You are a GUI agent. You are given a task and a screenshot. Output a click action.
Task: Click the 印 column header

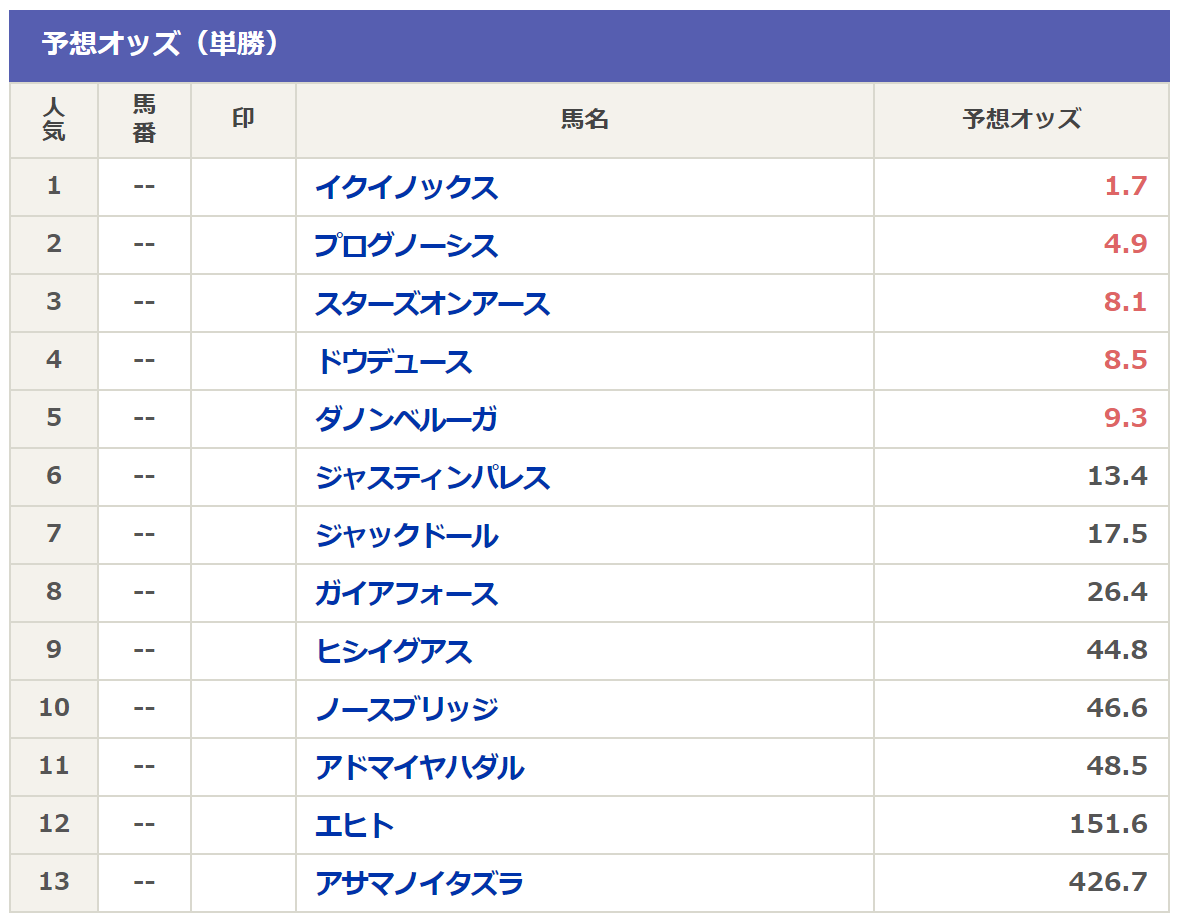click(x=243, y=120)
